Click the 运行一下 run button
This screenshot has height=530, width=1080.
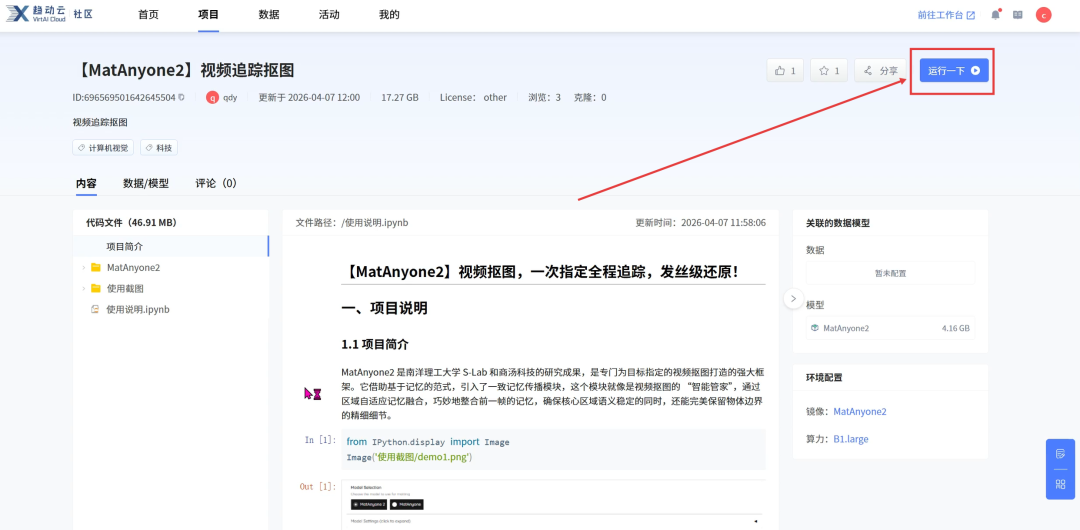(x=954, y=70)
